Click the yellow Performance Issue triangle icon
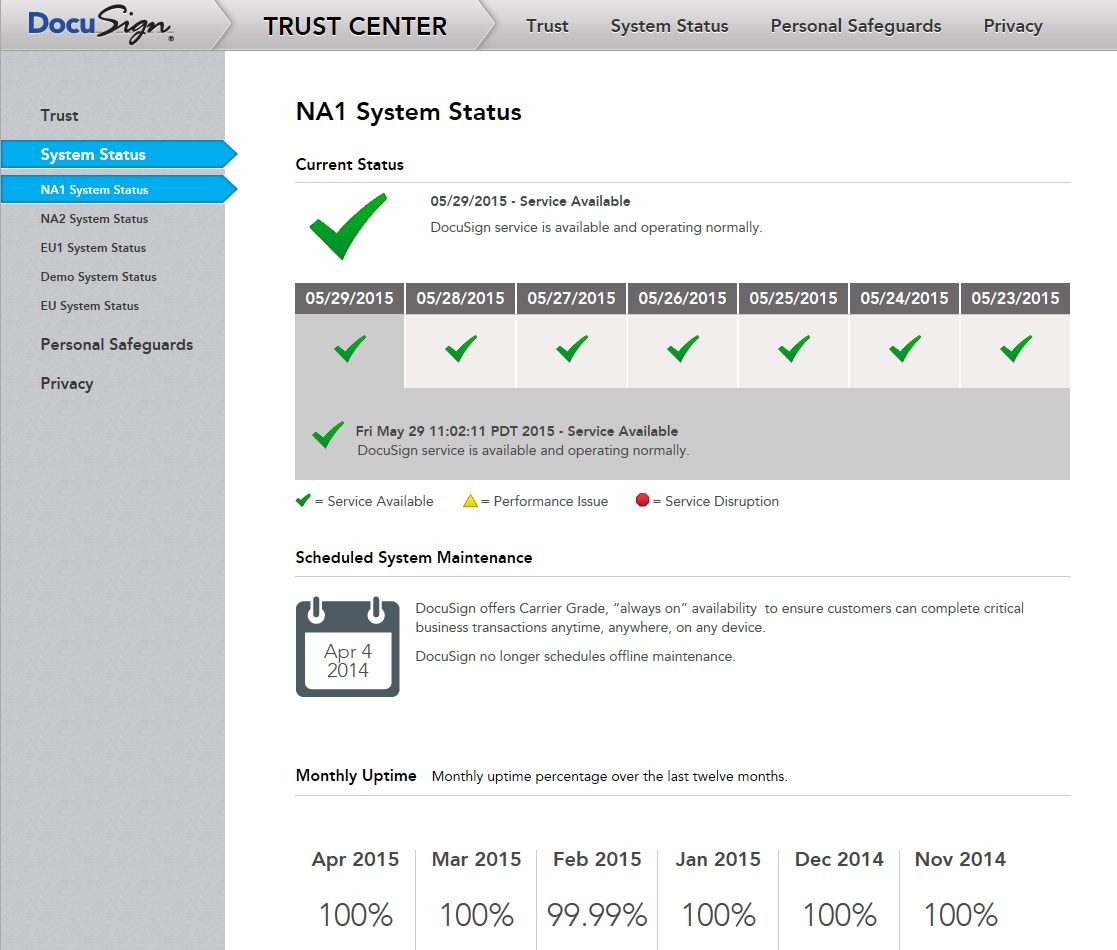Viewport: 1117px width, 950px height. pyautogui.click(x=470, y=501)
